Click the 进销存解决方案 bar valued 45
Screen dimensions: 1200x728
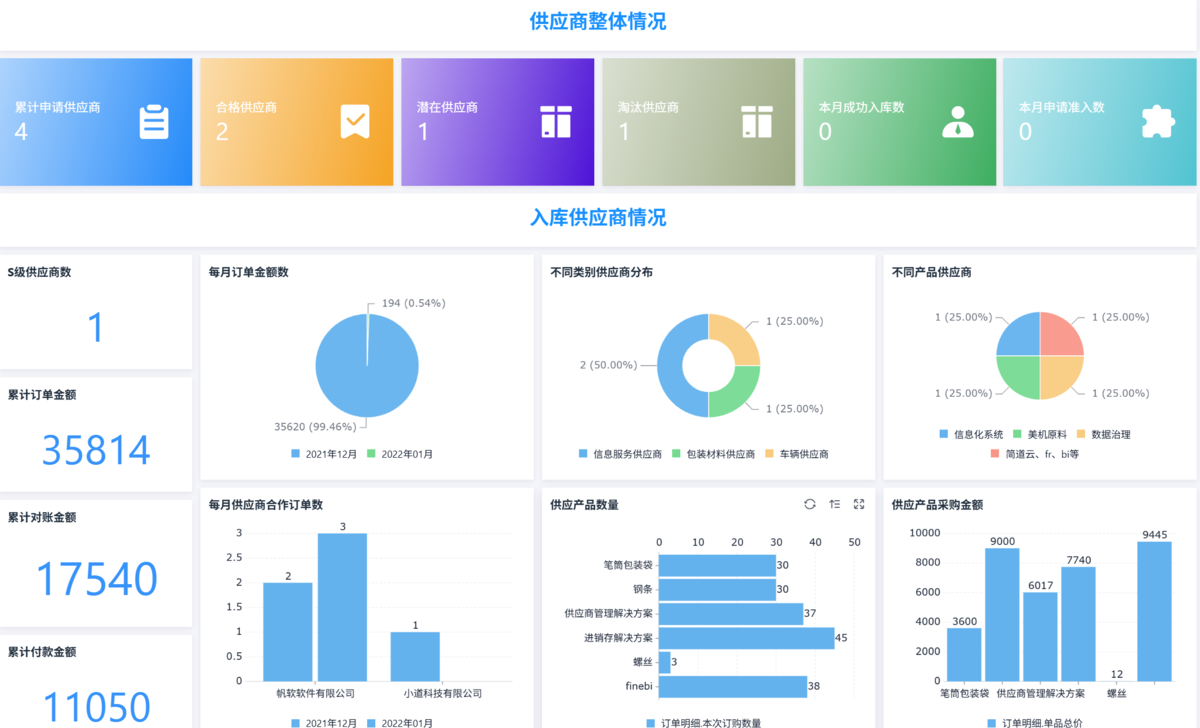click(746, 637)
